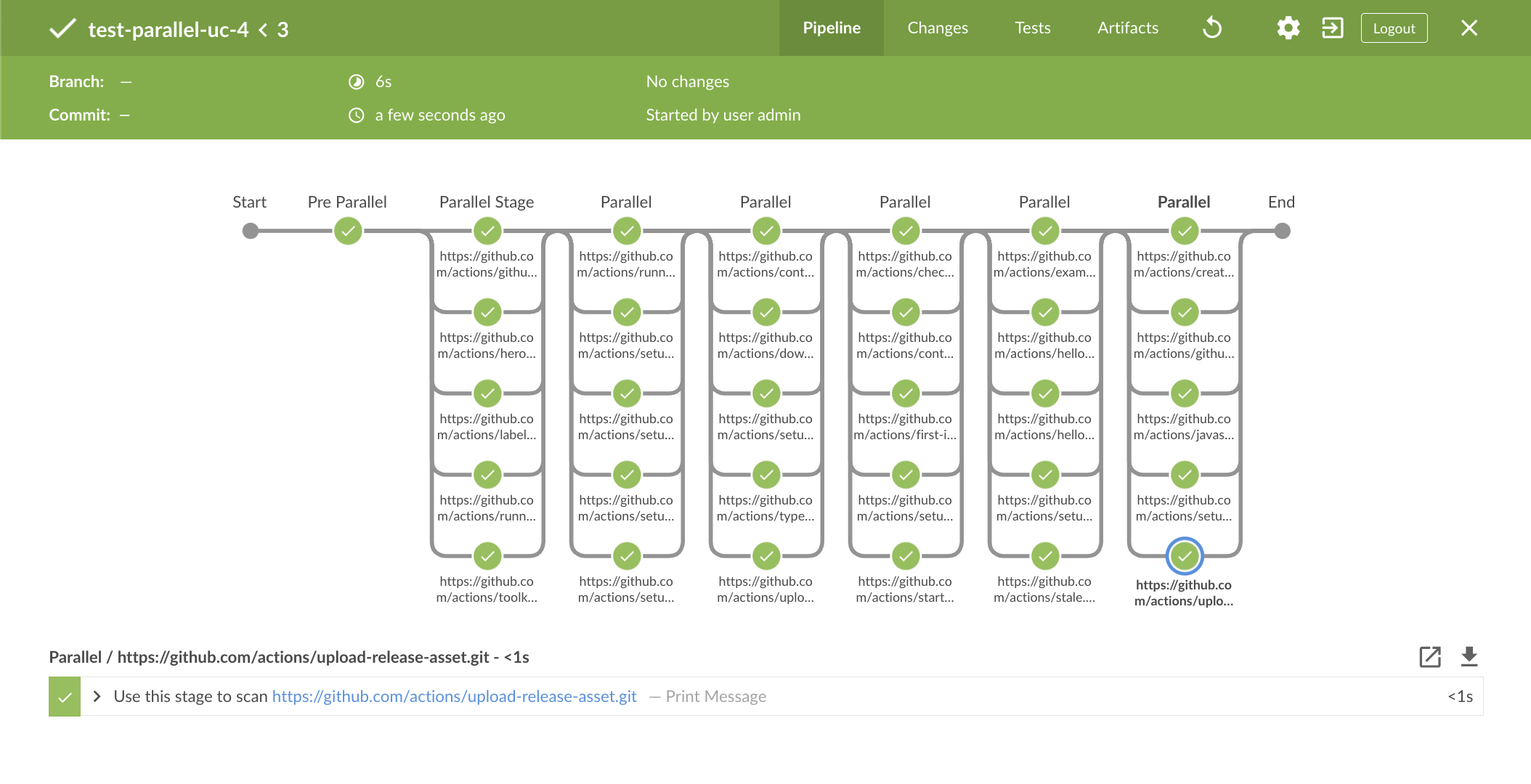Click the bold selected Parallel stage label
Viewport: 1531px width, 784px height.
[1184, 202]
